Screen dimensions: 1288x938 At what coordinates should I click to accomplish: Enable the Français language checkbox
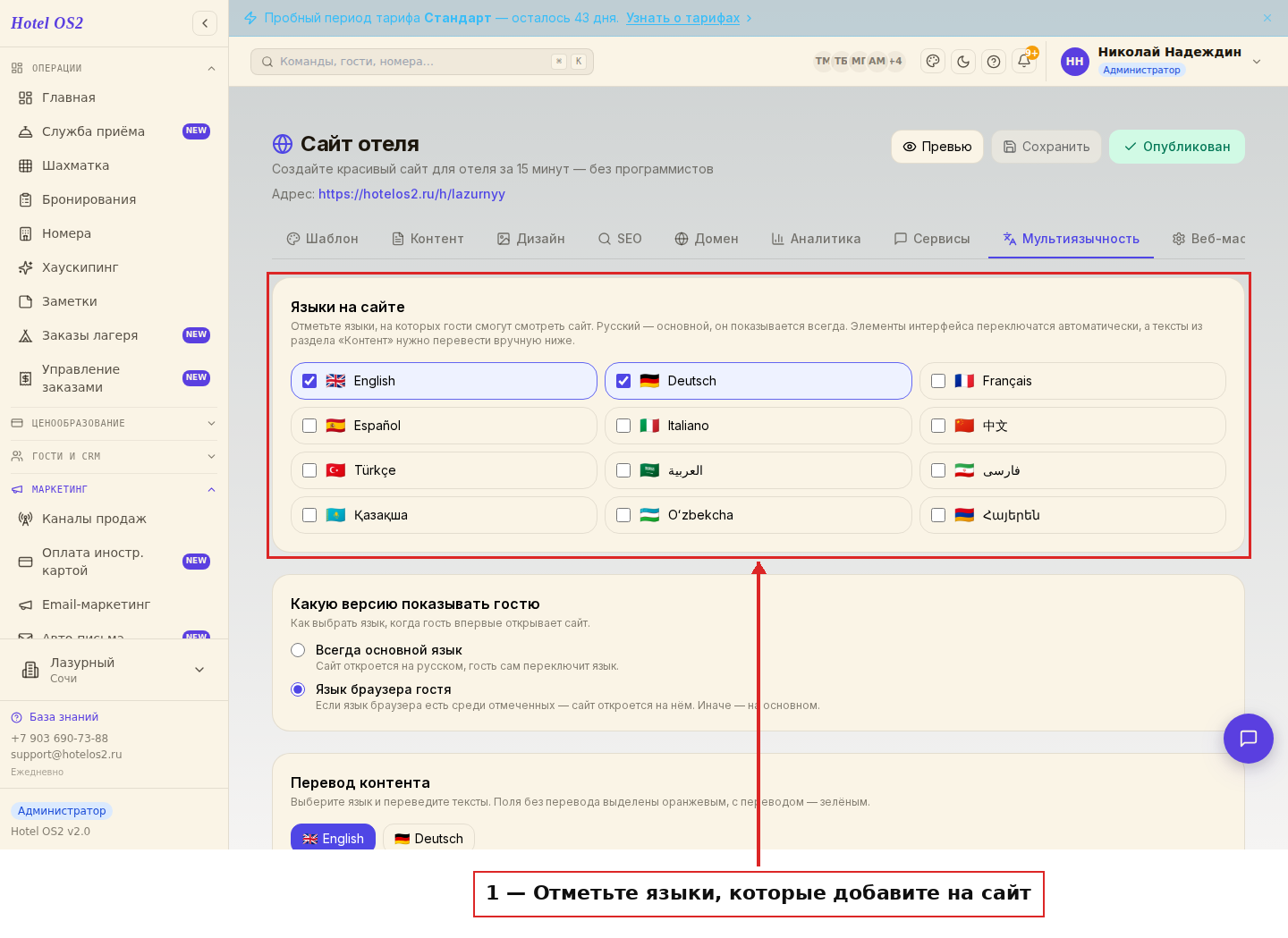[x=938, y=381]
